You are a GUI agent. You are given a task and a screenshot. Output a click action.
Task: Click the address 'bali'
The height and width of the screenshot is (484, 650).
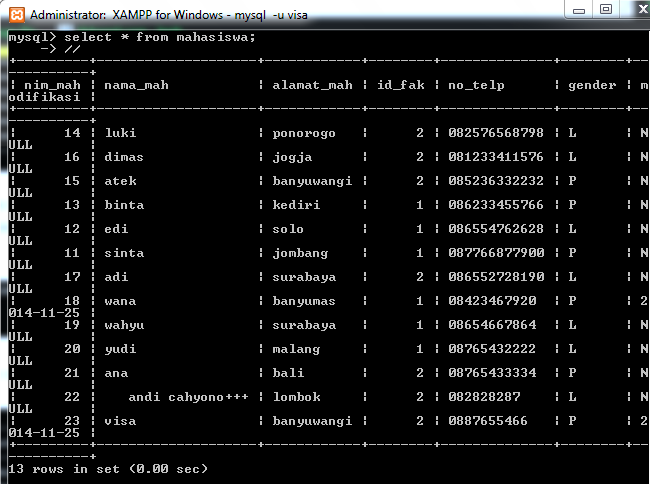(288, 373)
